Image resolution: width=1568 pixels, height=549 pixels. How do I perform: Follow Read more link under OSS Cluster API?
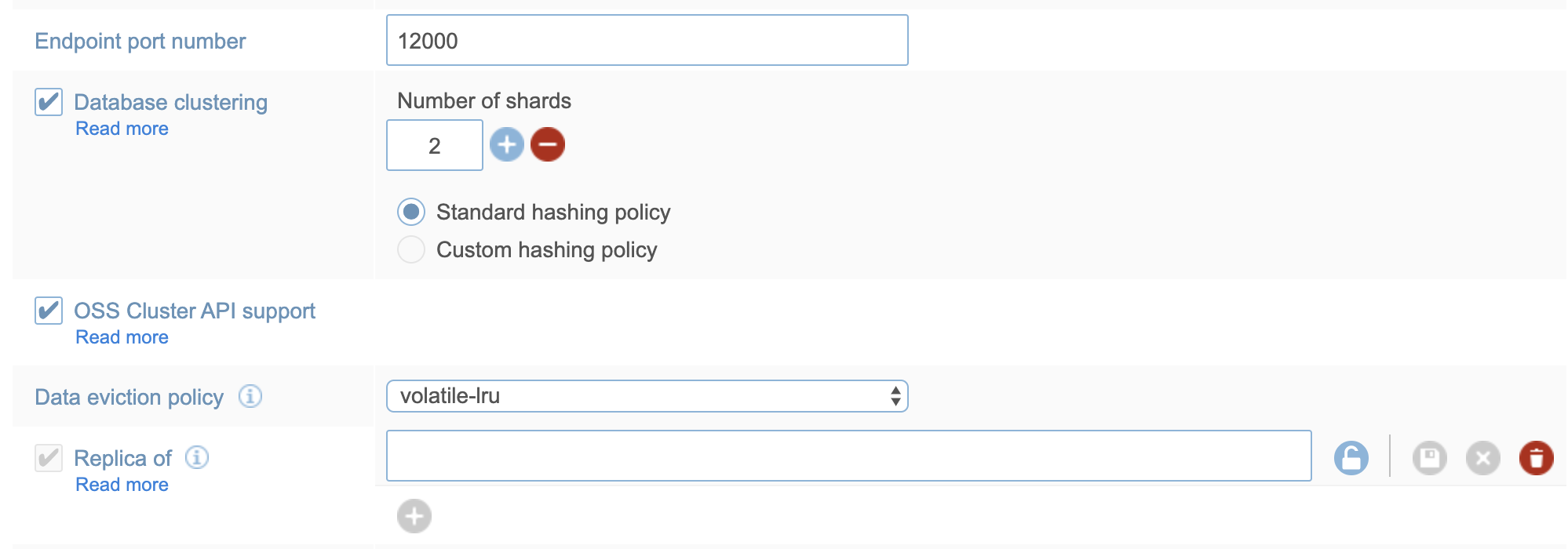click(122, 337)
